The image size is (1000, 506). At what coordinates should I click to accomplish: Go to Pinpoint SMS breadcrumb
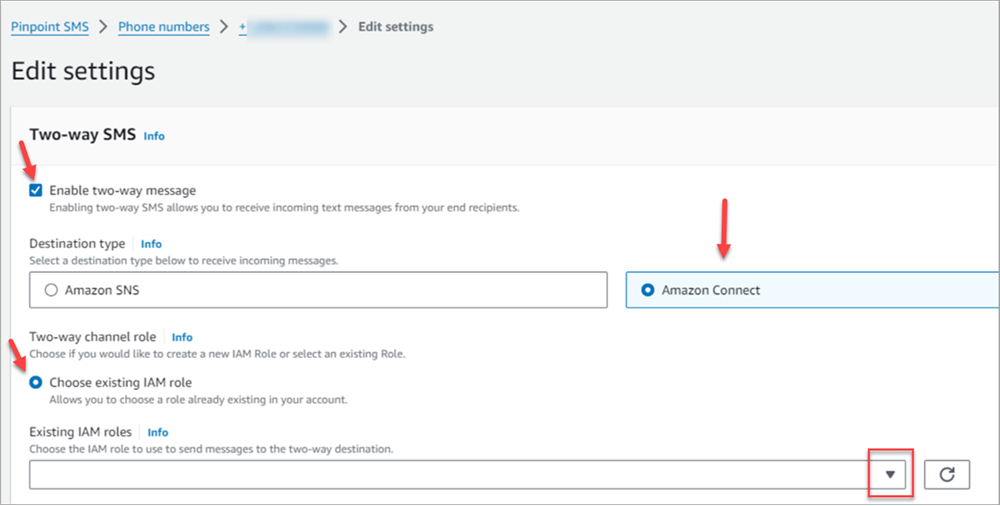tap(49, 27)
